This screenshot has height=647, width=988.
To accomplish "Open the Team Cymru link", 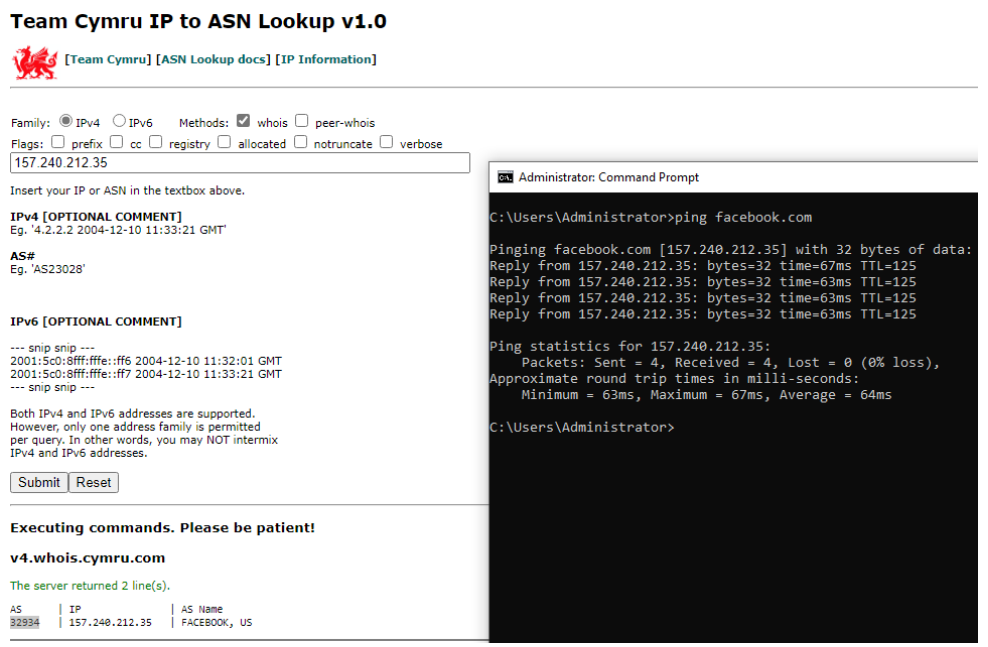I will point(108,59).
